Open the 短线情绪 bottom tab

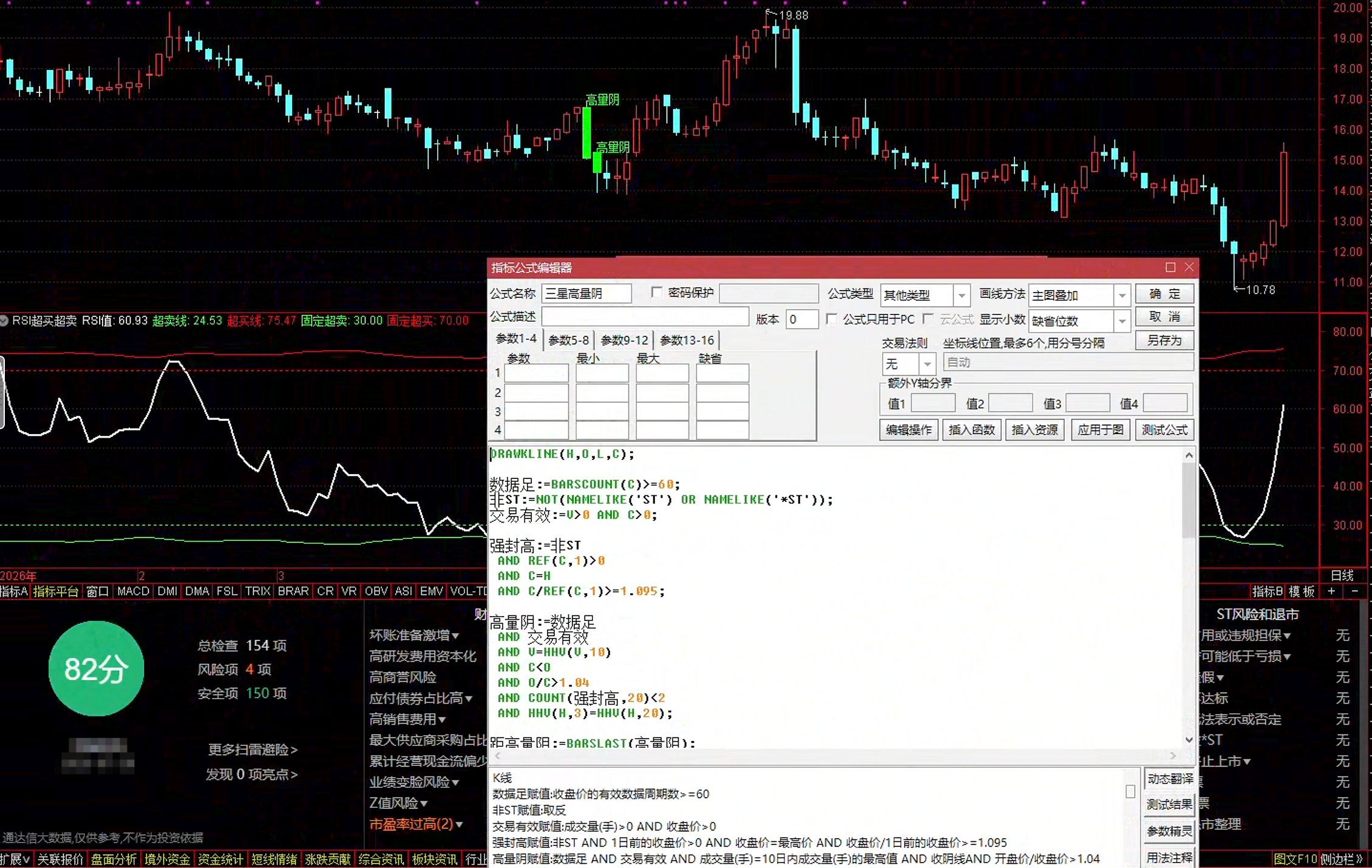(x=274, y=860)
